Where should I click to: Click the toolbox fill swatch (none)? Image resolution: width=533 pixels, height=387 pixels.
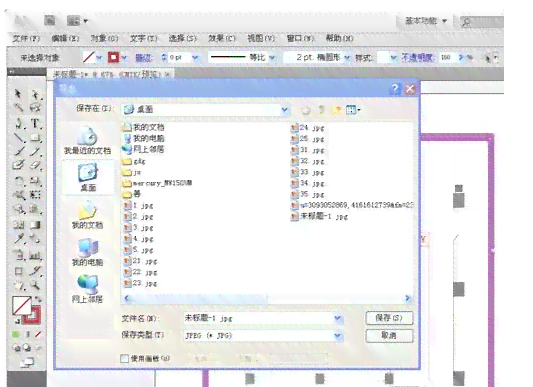point(21,305)
